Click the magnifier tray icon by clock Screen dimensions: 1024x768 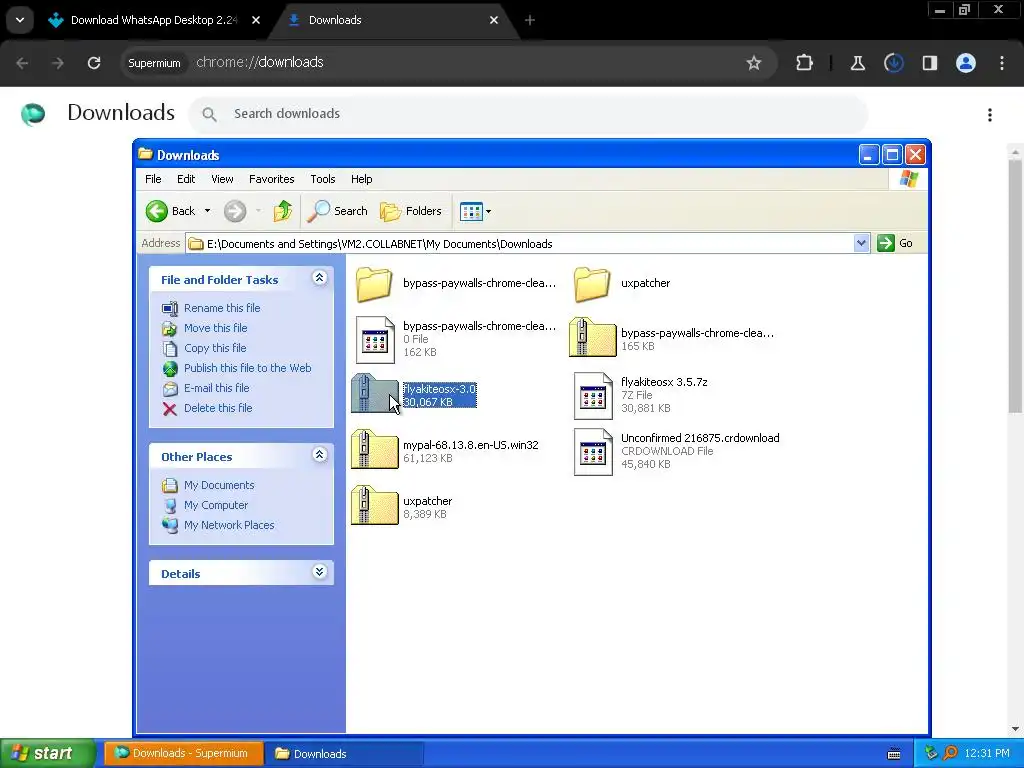pos(950,753)
